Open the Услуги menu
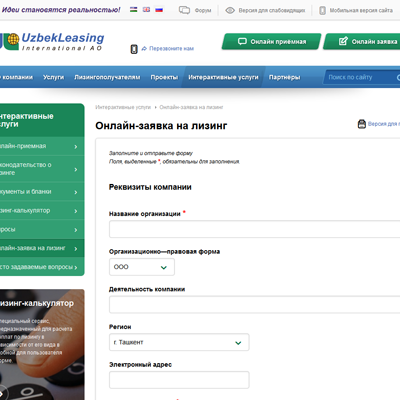Viewport: 400px width, 400px height. point(53,77)
